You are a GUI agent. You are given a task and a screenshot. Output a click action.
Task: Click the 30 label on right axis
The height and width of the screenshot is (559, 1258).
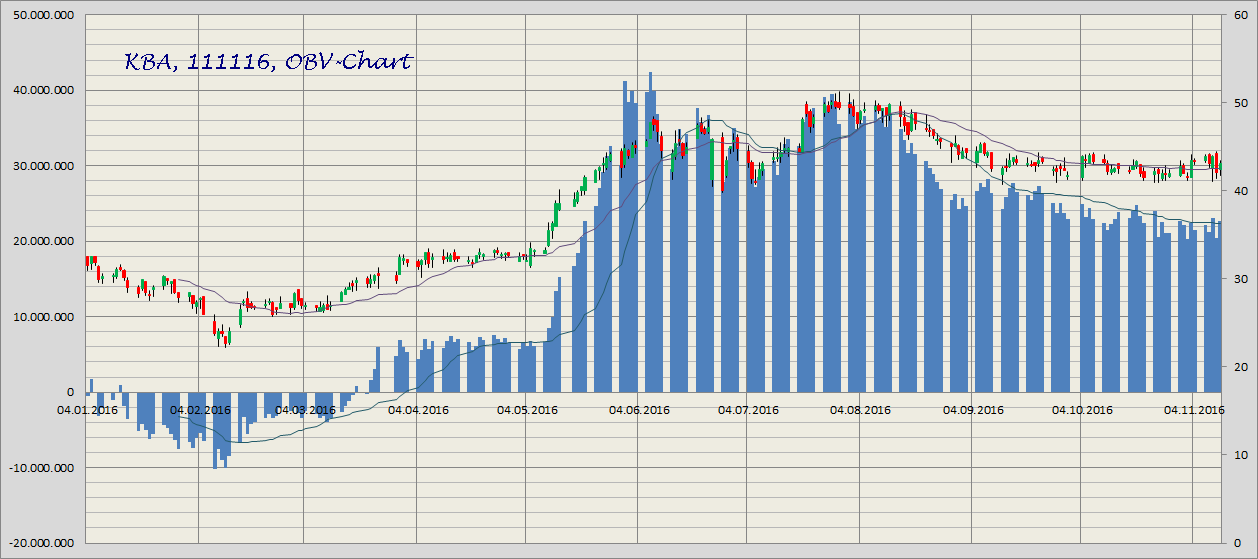point(1237,279)
